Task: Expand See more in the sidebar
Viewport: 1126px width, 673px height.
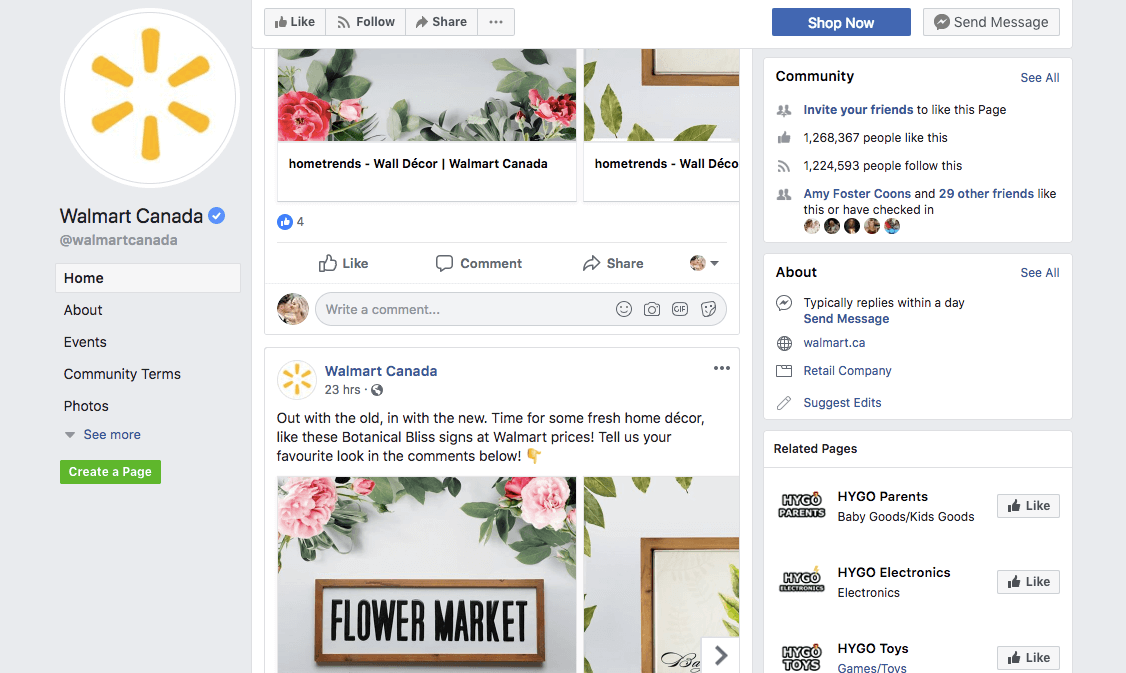Action: [111, 435]
